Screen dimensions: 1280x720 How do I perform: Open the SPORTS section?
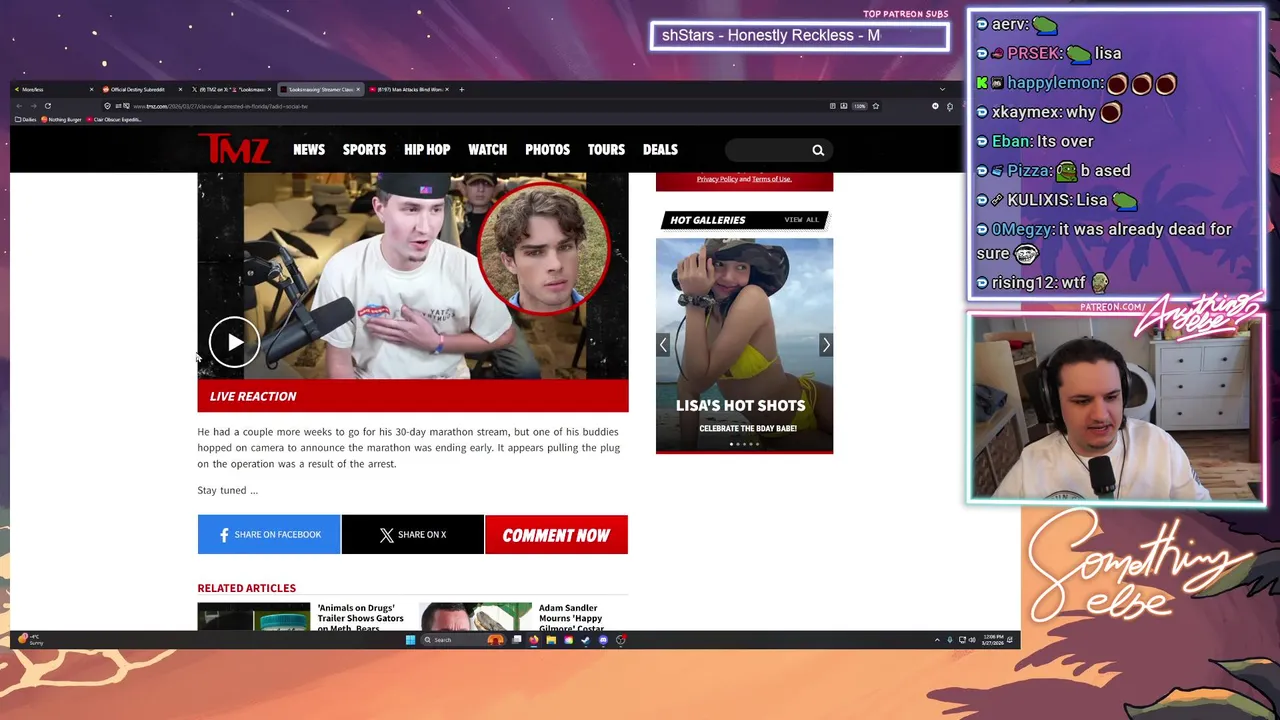click(x=364, y=149)
